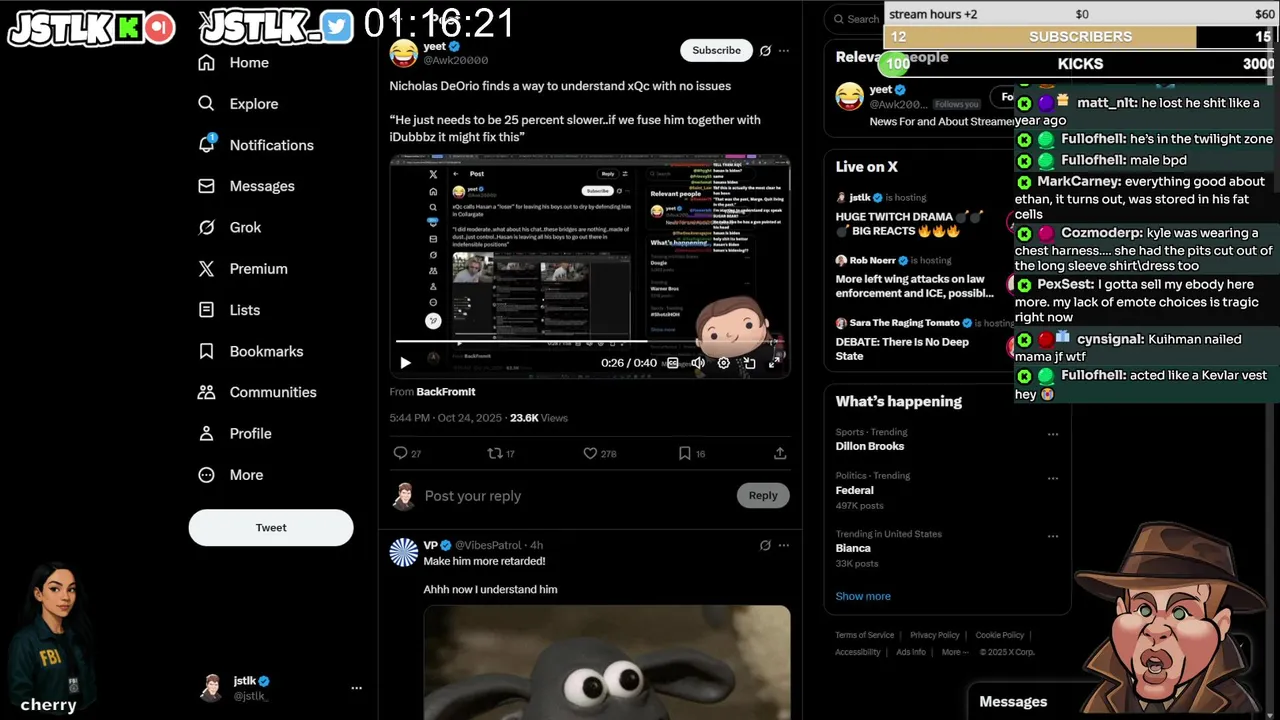Image resolution: width=1280 pixels, height=720 pixels.
Task: Subscribe to yeet's account
Action: 716,50
